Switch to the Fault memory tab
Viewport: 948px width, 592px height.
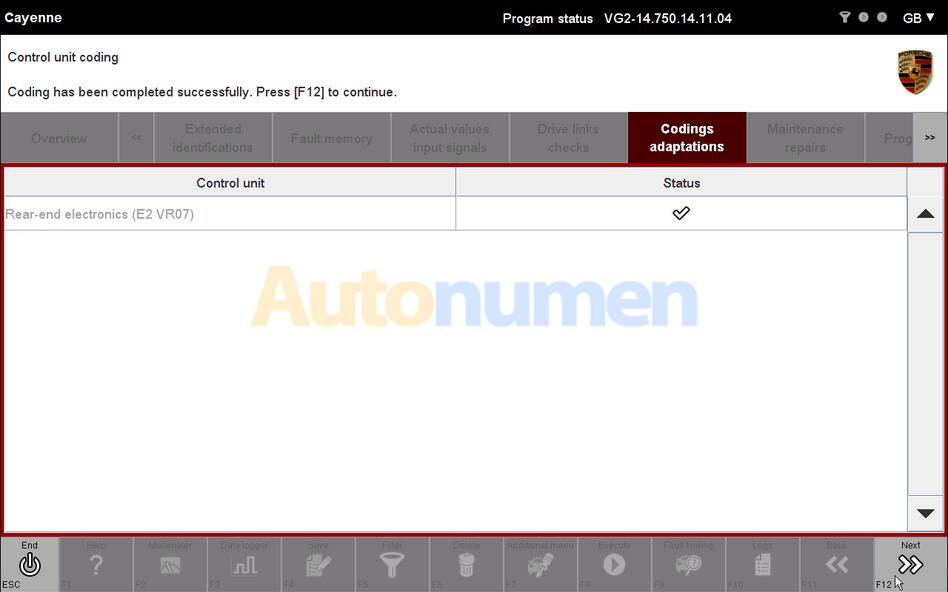click(x=331, y=138)
